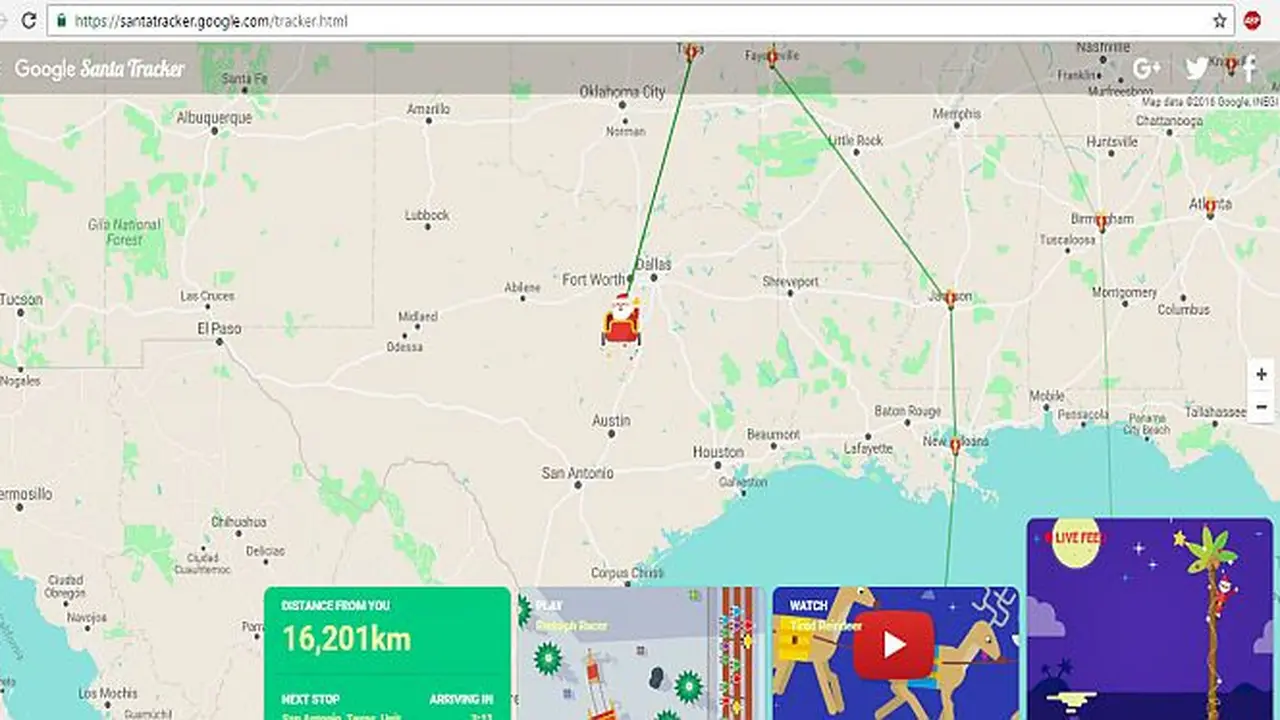1280x720 pixels.
Task: Click the Watch label on video card
Action: pos(809,605)
